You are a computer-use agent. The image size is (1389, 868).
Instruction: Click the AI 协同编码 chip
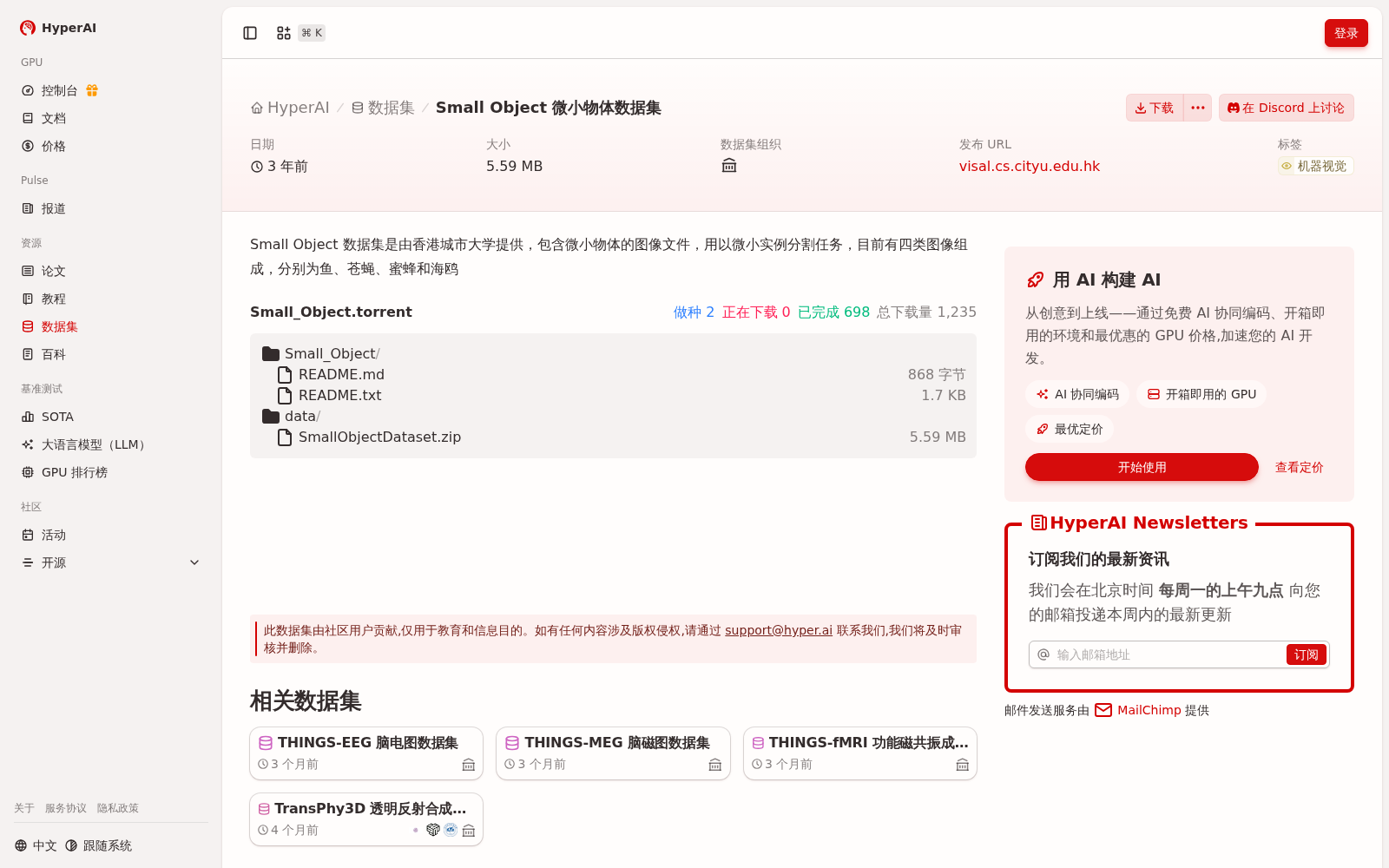(x=1077, y=394)
